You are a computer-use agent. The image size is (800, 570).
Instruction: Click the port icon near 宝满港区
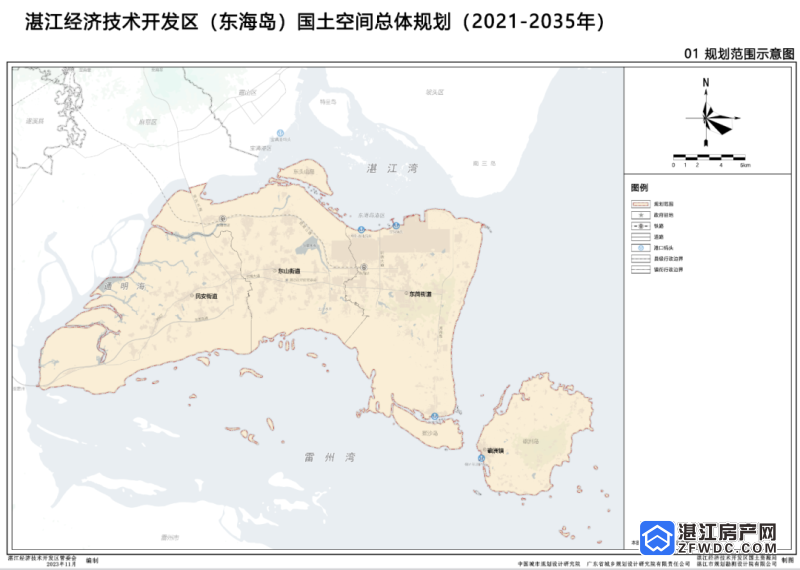[x=280, y=134]
